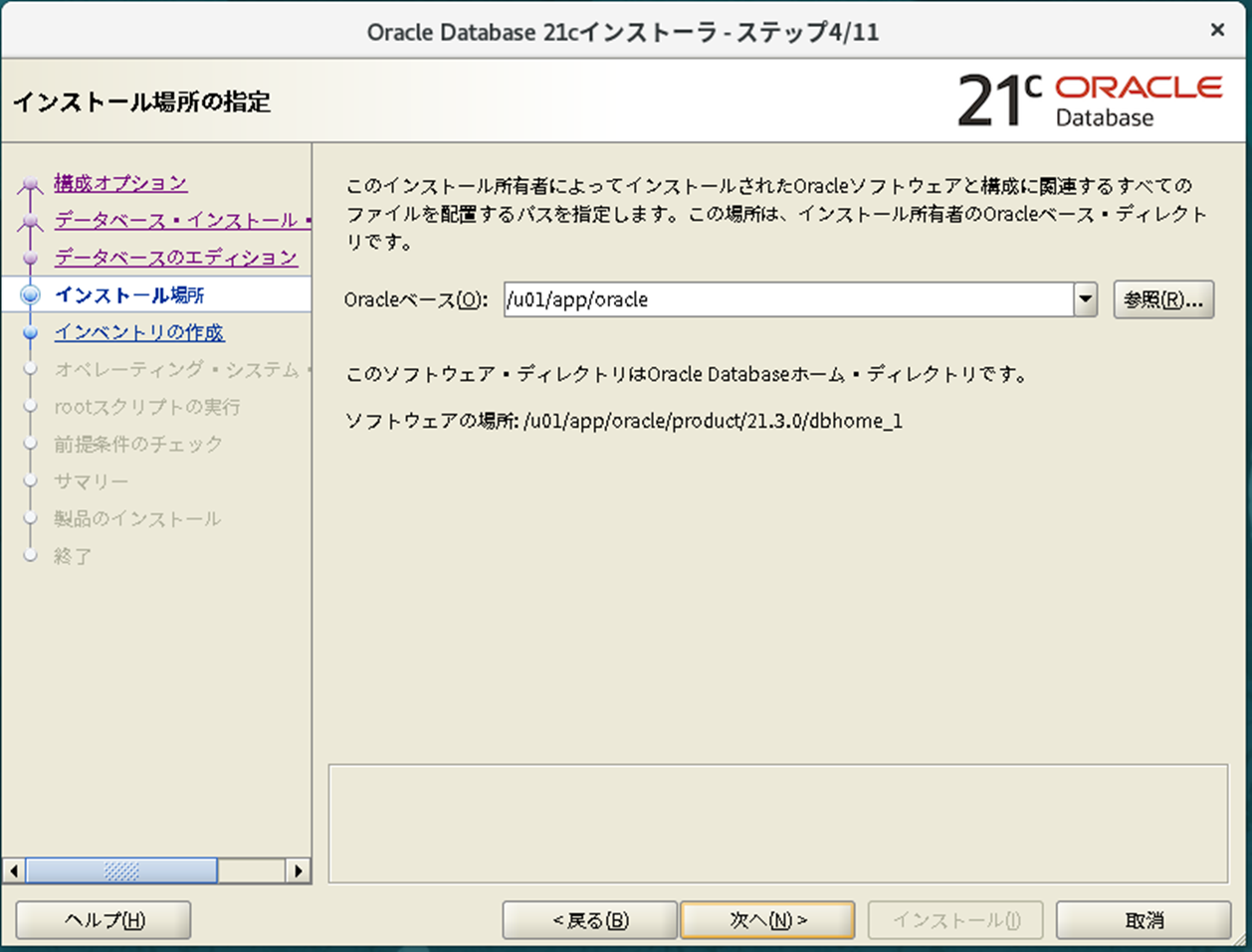The height and width of the screenshot is (952, 1252).
Task: Click the empty message panel area
Action: 778,824
